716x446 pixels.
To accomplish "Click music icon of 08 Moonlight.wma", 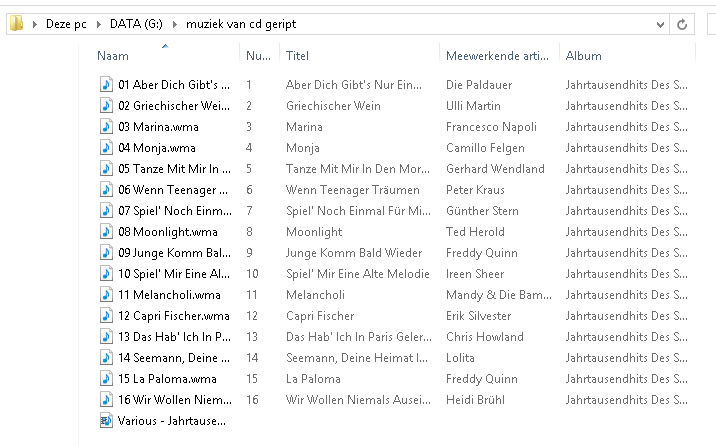I will coord(106,231).
